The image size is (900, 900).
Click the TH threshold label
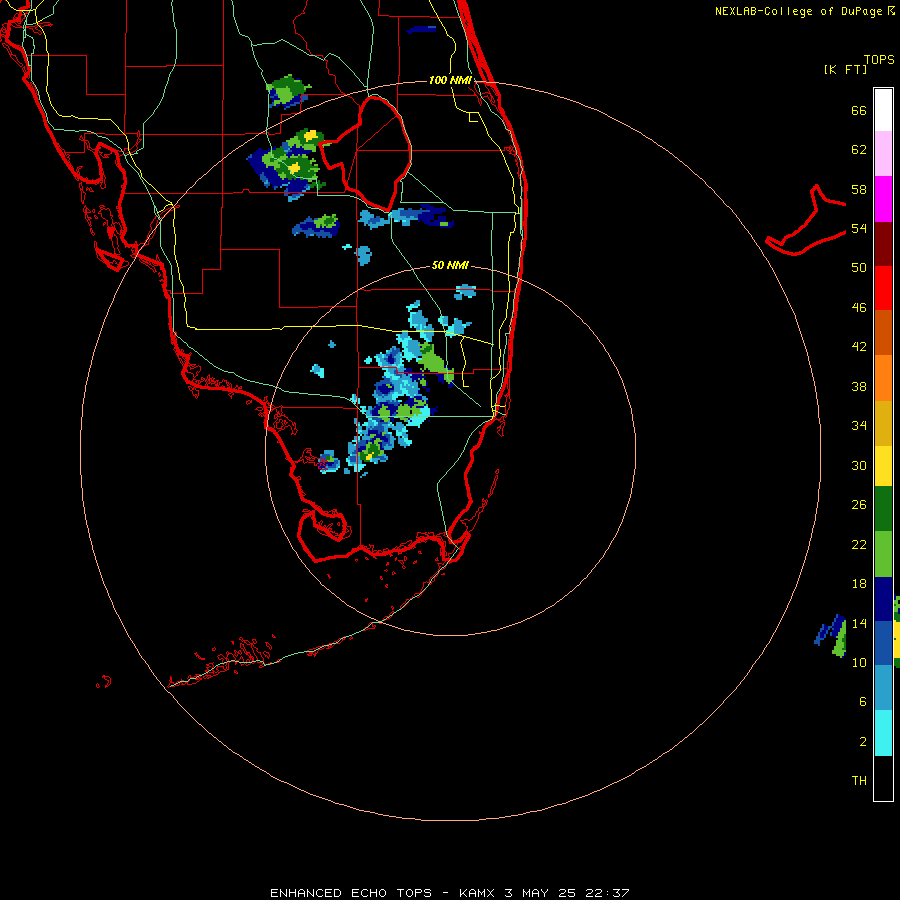click(x=859, y=781)
